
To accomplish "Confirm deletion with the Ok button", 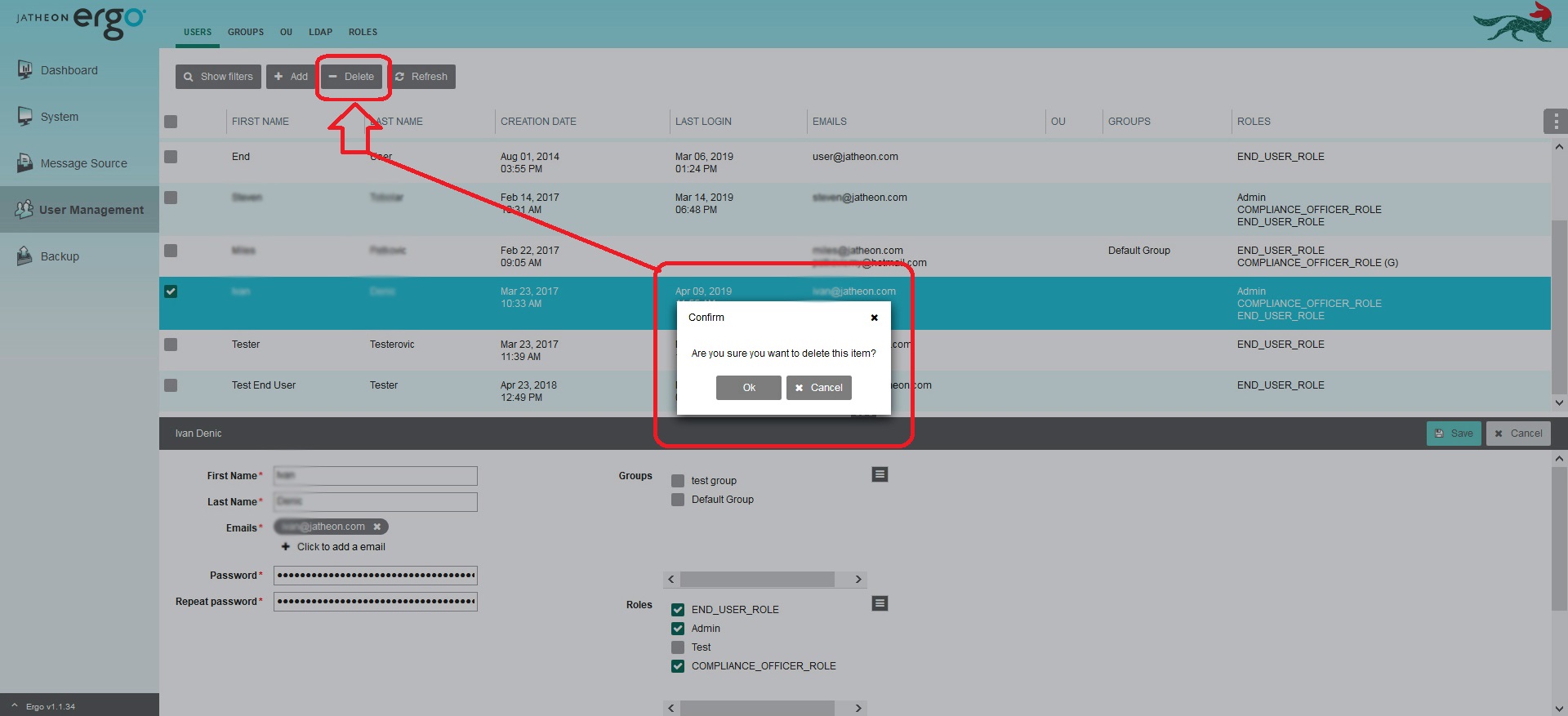I will tap(749, 388).
